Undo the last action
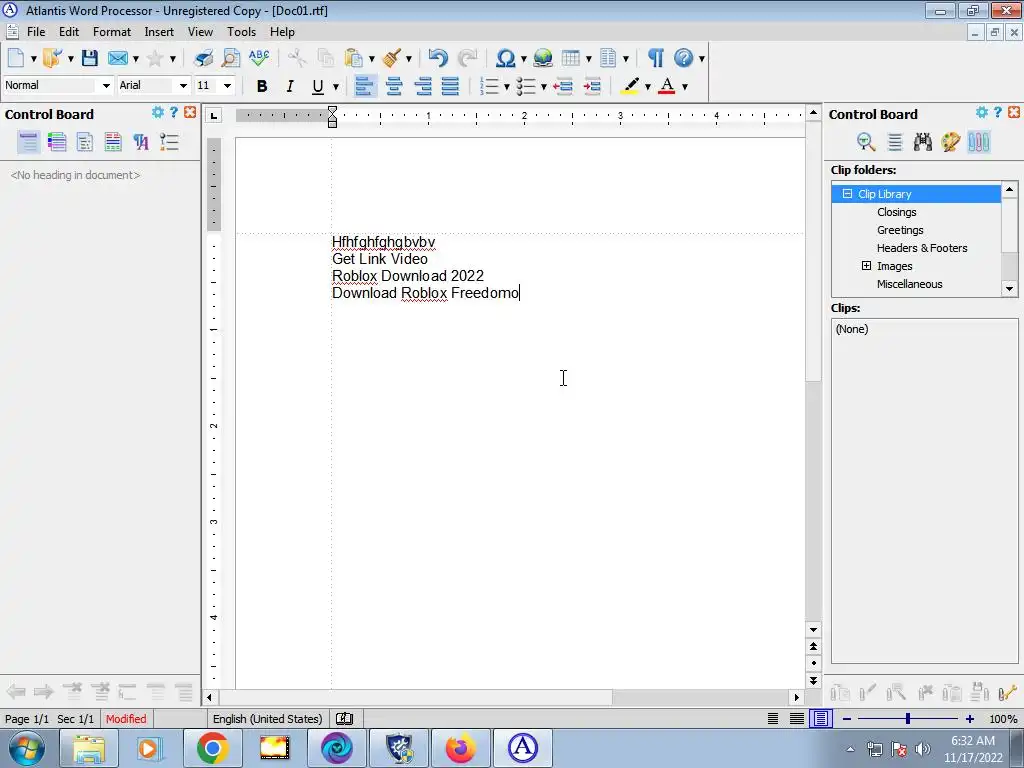The width and height of the screenshot is (1024, 768). click(x=438, y=58)
